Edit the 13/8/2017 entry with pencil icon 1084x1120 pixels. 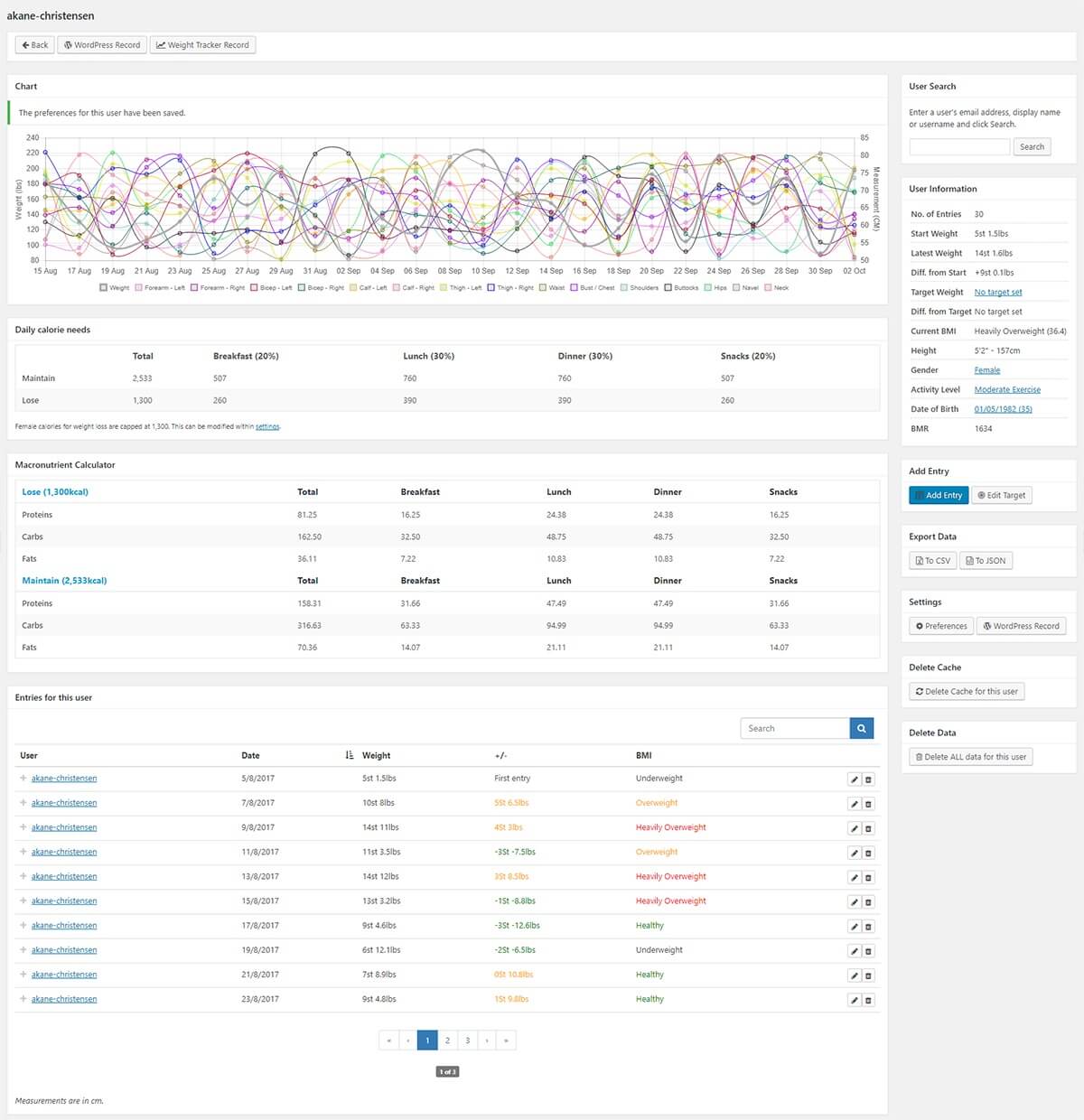854,877
